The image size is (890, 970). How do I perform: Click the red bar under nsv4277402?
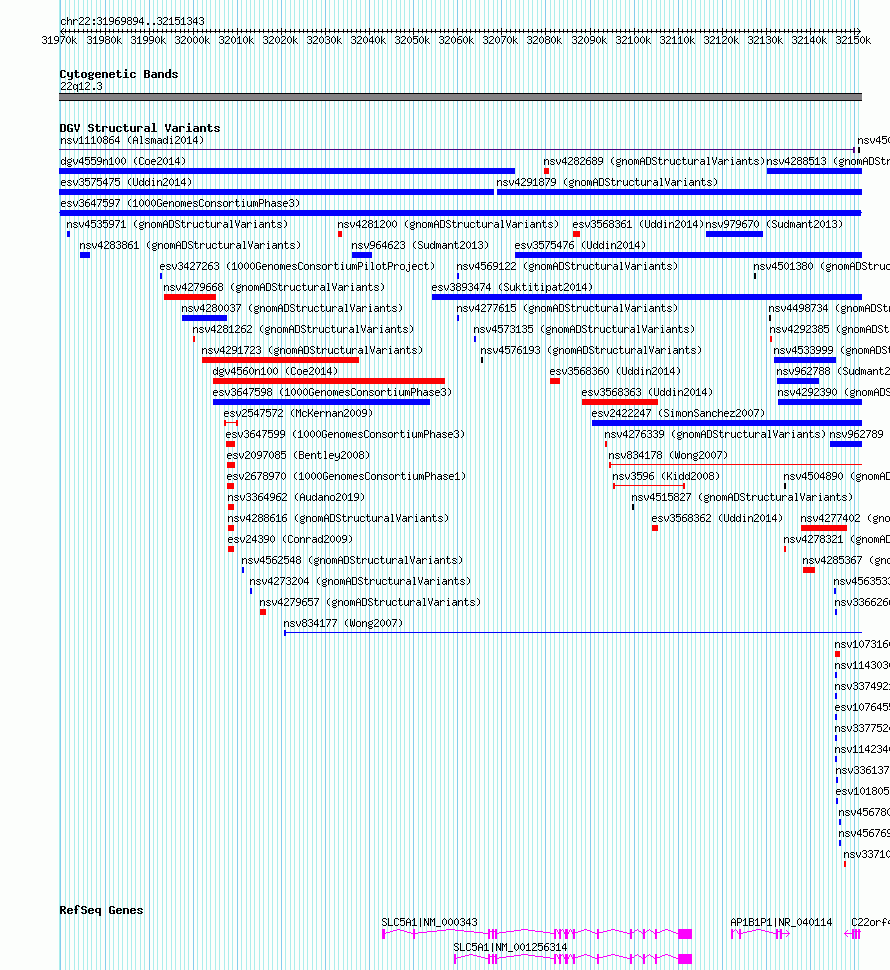tap(824, 528)
